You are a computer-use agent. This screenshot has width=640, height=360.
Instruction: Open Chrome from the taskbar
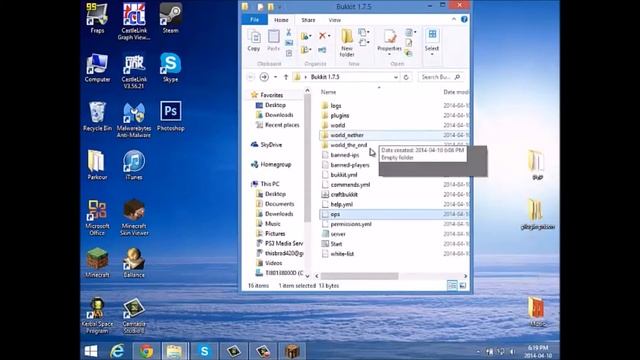[x=146, y=351]
